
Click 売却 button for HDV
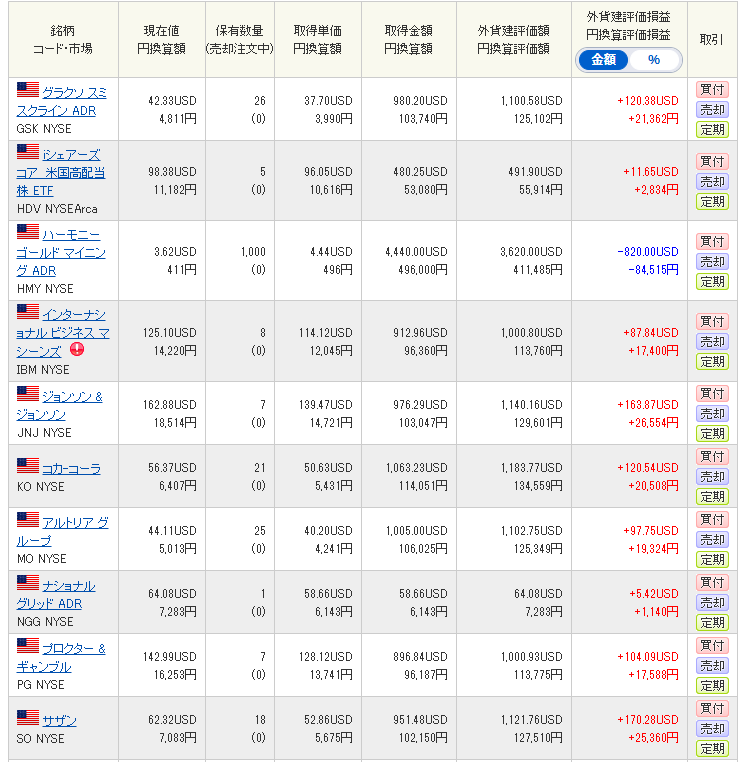click(x=712, y=182)
